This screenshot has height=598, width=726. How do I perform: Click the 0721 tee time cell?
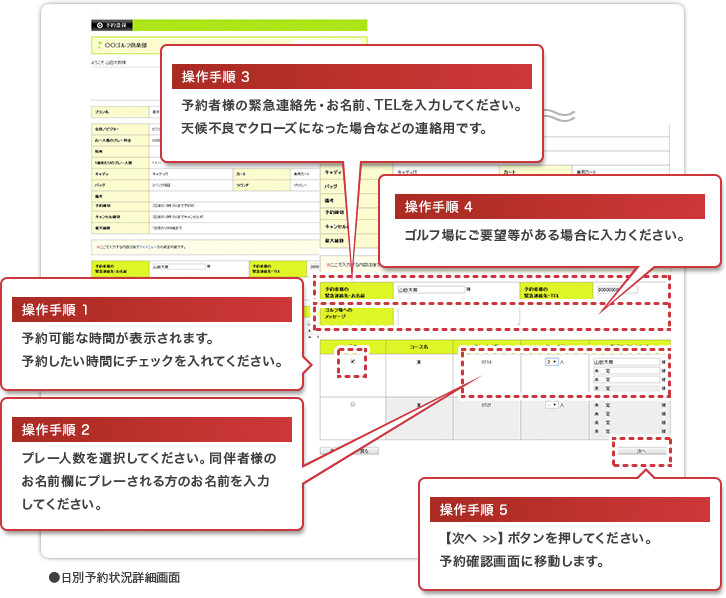tap(487, 418)
